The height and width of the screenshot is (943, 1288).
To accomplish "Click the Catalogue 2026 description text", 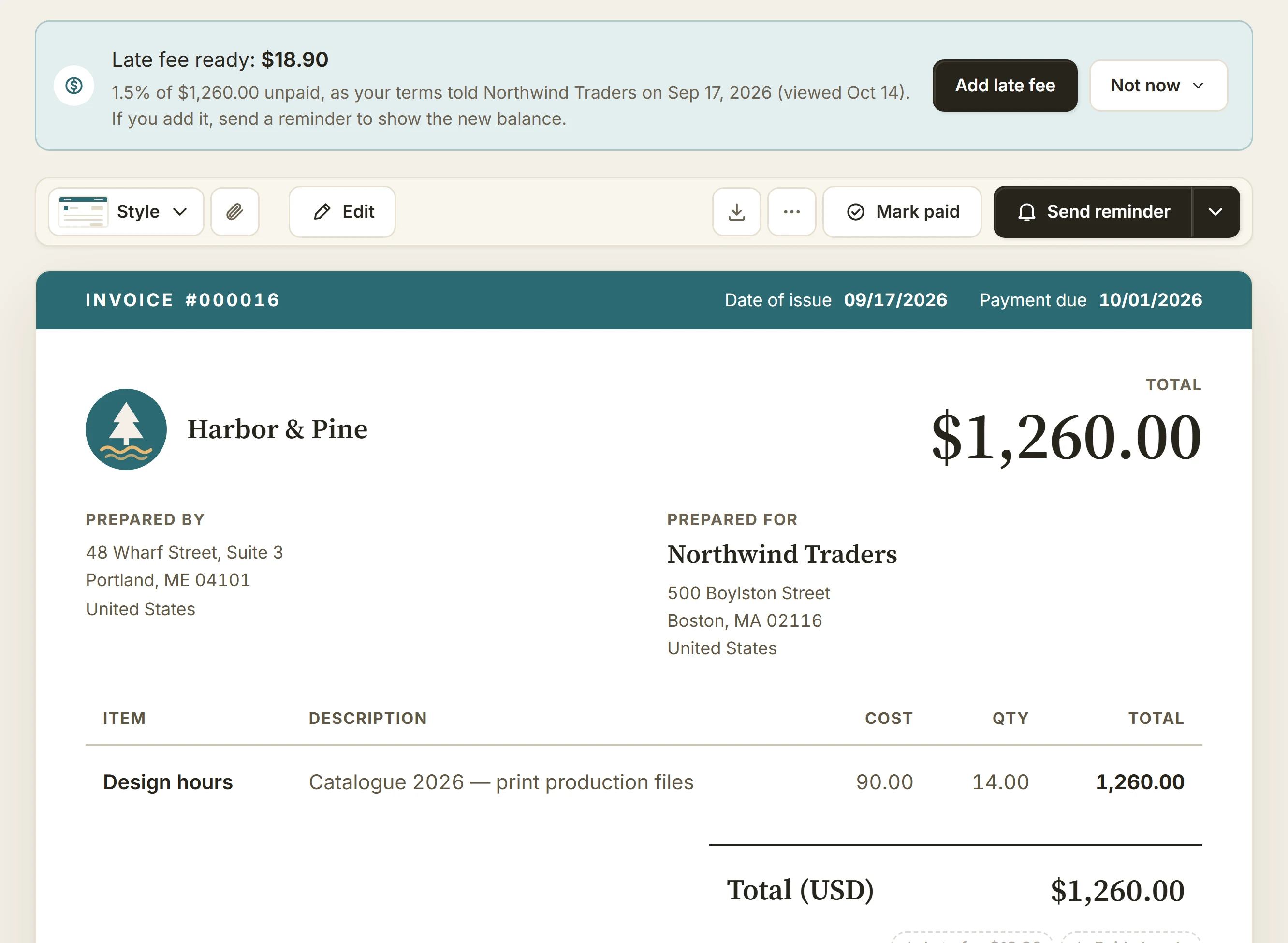I will coord(501,782).
